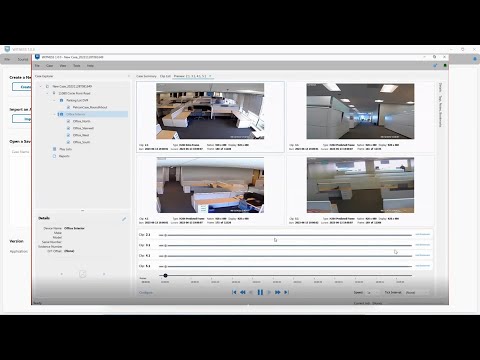Open the File menu in front window
The image size is (480, 360).
point(37,66)
